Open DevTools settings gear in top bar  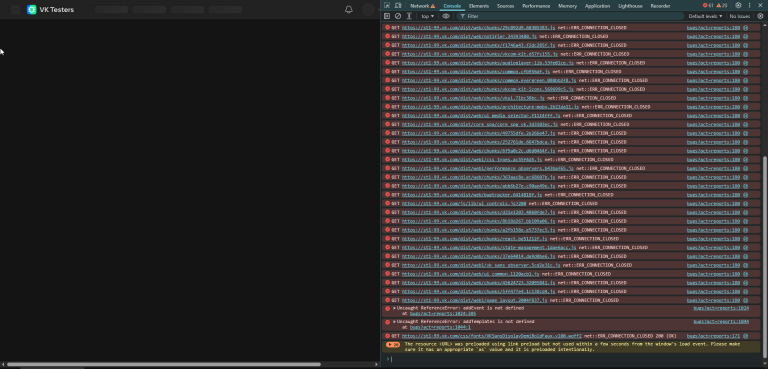click(x=738, y=5)
